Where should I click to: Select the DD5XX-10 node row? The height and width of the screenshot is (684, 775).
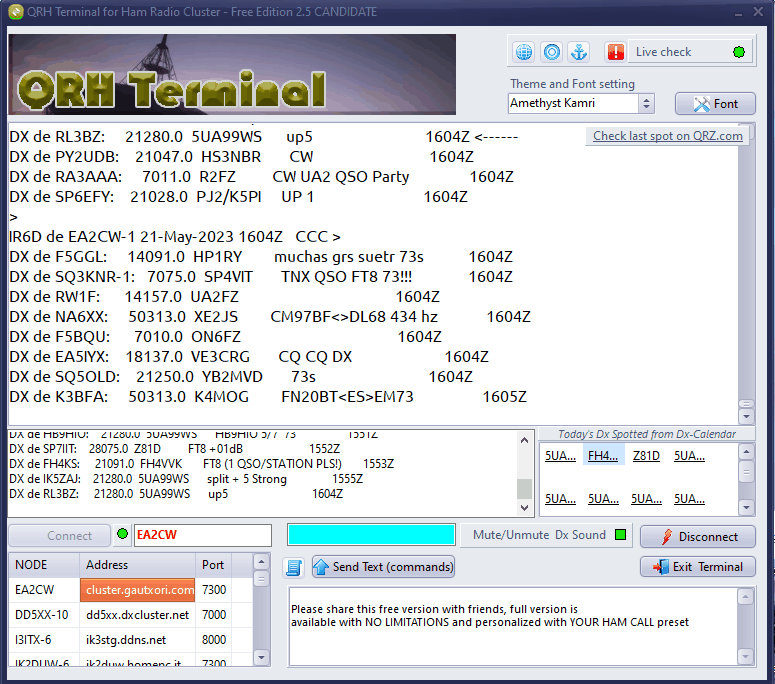tap(42, 615)
